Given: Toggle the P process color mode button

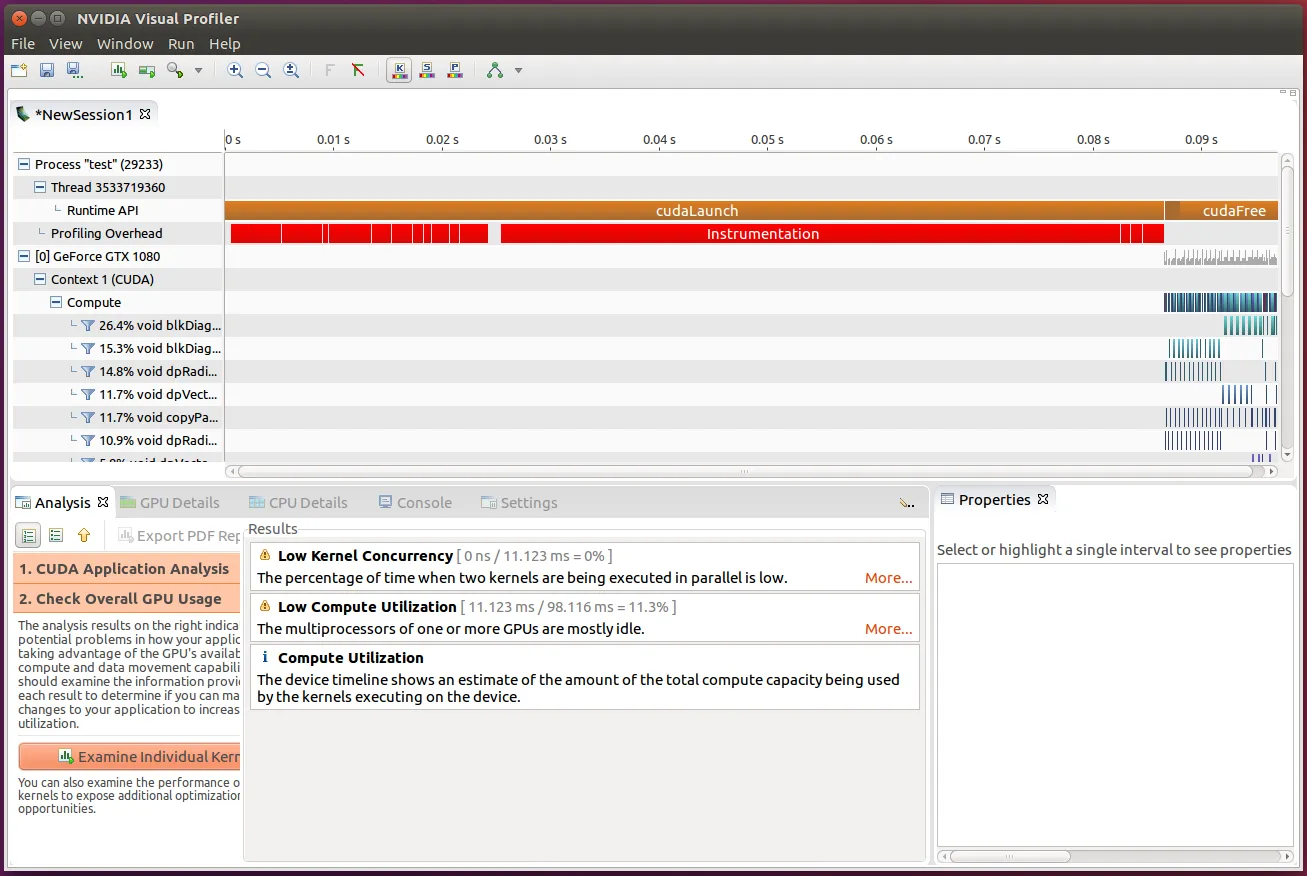Looking at the screenshot, I should [x=455, y=70].
